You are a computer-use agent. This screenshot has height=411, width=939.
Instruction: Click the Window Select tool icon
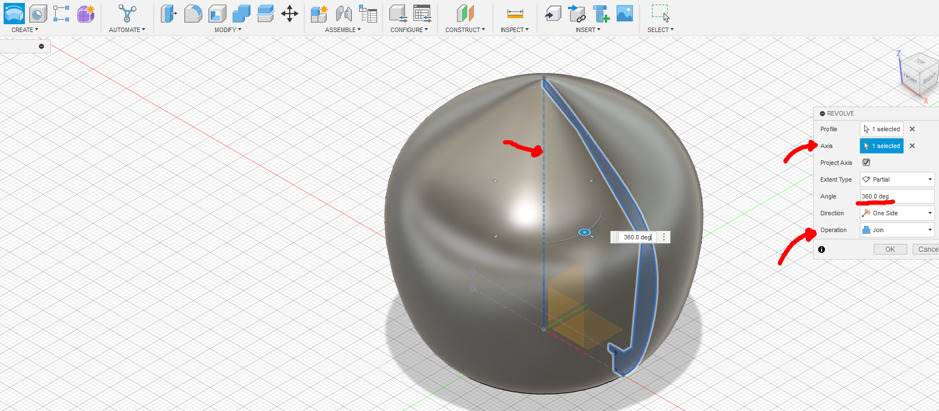pyautogui.click(x=660, y=13)
